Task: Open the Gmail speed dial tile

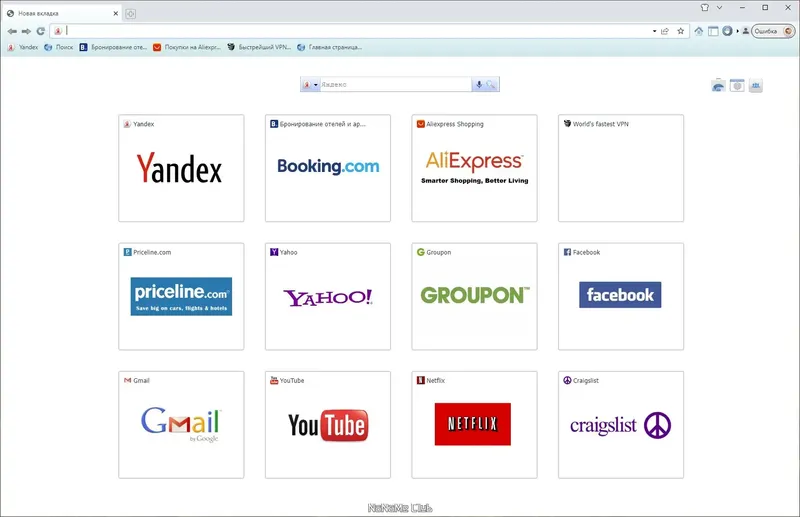Action: click(181, 425)
